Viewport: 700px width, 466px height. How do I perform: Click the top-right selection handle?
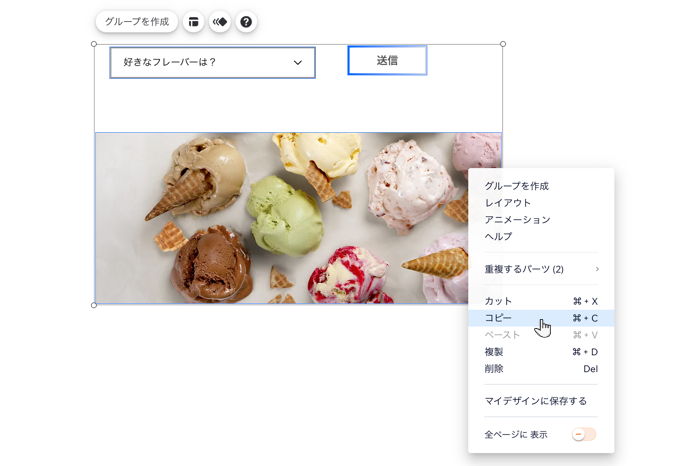tap(503, 44)
